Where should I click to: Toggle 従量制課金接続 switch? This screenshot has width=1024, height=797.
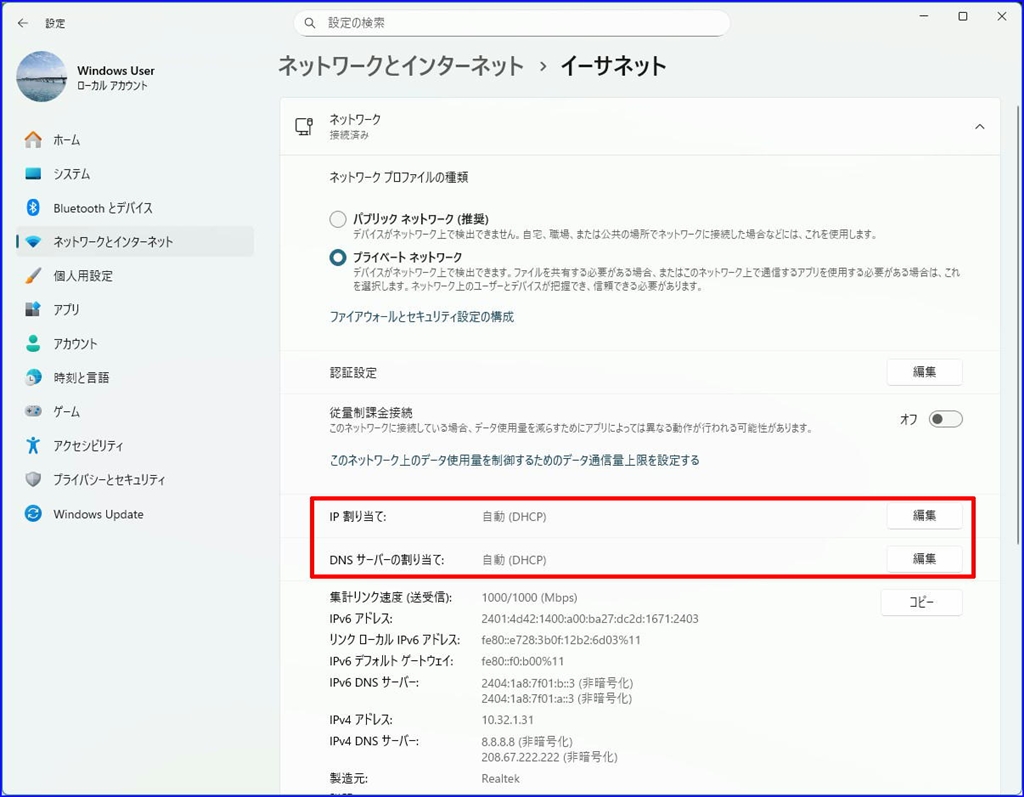pyautogui.click(x=946, y=419)
